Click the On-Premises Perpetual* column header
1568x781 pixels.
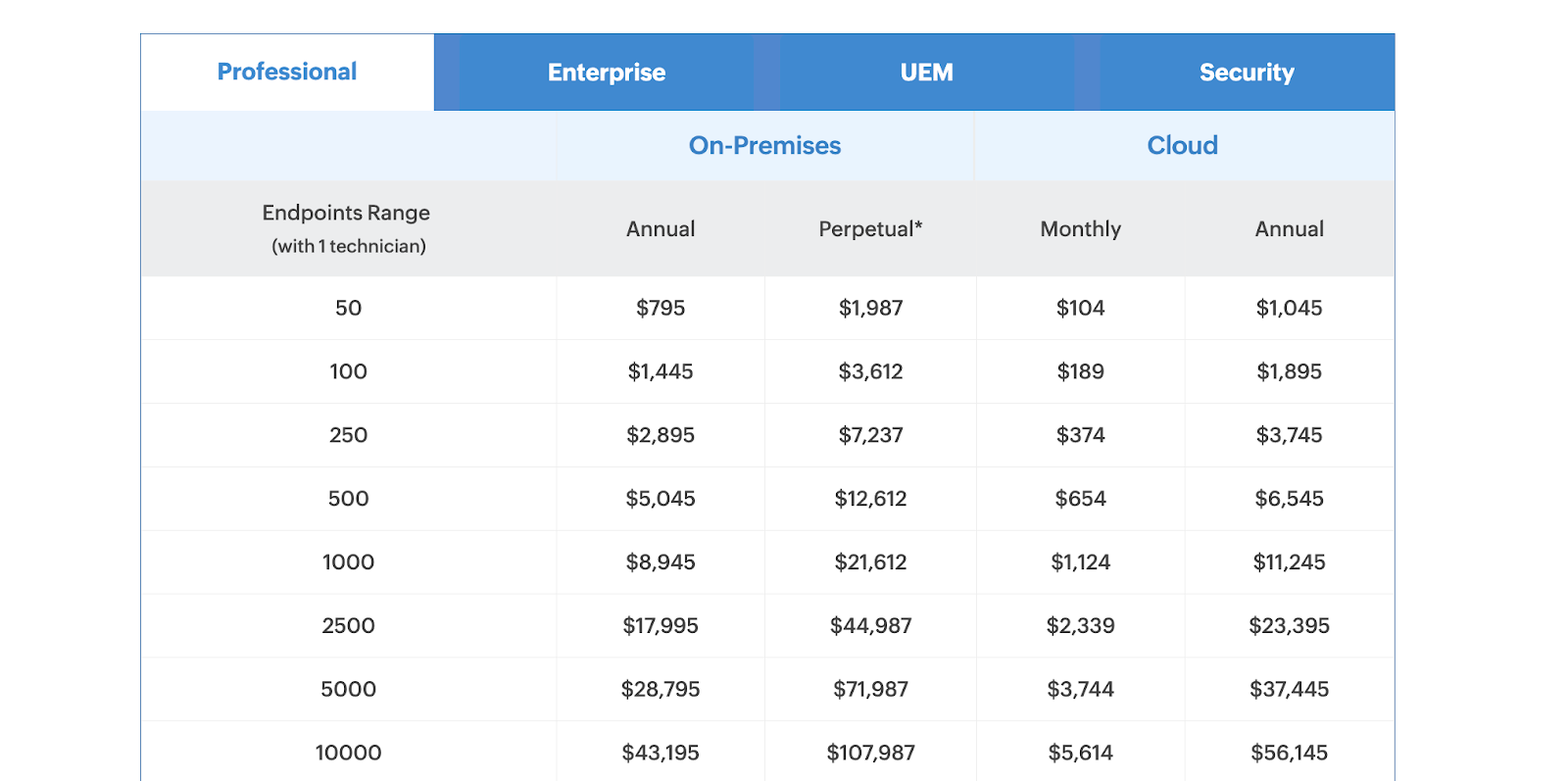(x=870, y=229)
